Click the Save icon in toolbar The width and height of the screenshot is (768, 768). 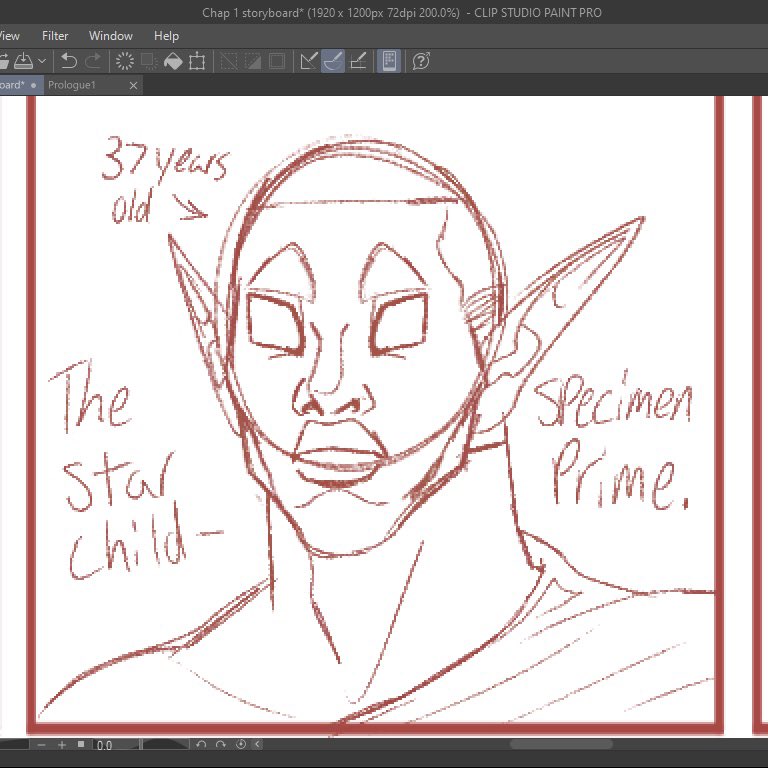pyautogui.click(x=23, y=61)
